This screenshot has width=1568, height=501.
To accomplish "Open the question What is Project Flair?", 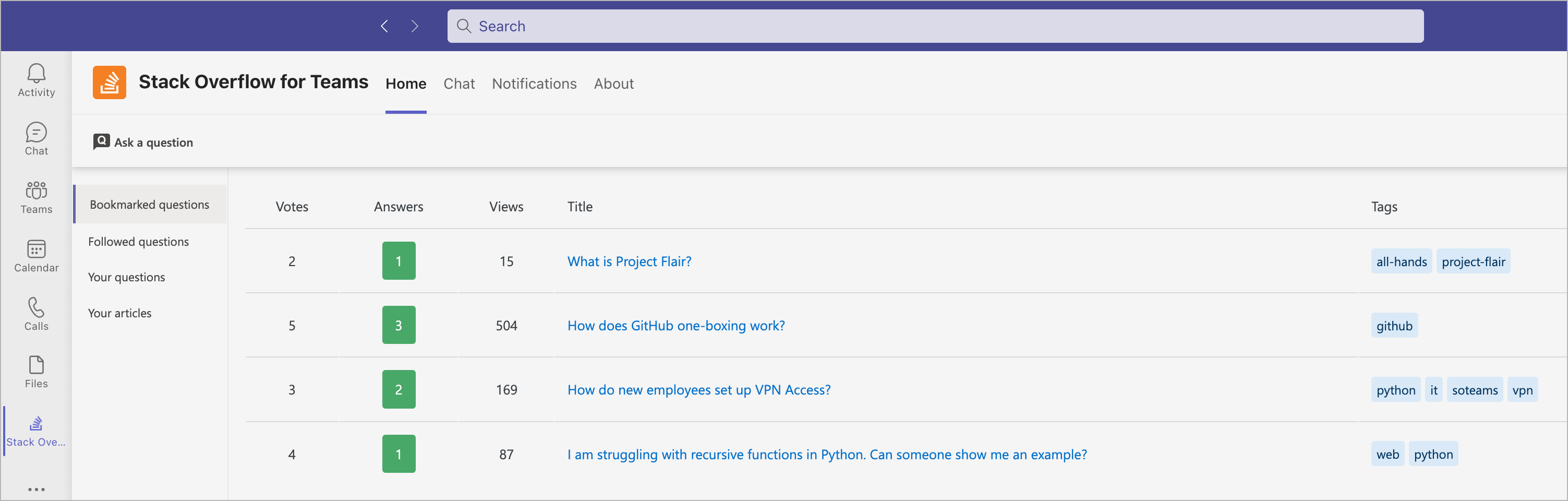I will point(630,261).
